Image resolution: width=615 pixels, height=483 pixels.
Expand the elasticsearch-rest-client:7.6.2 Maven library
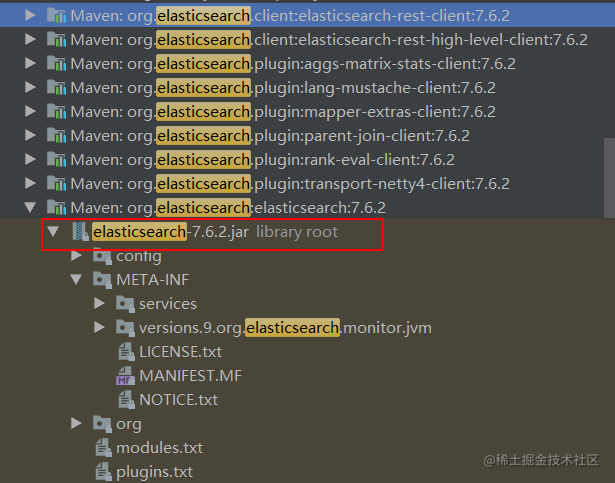30,15
